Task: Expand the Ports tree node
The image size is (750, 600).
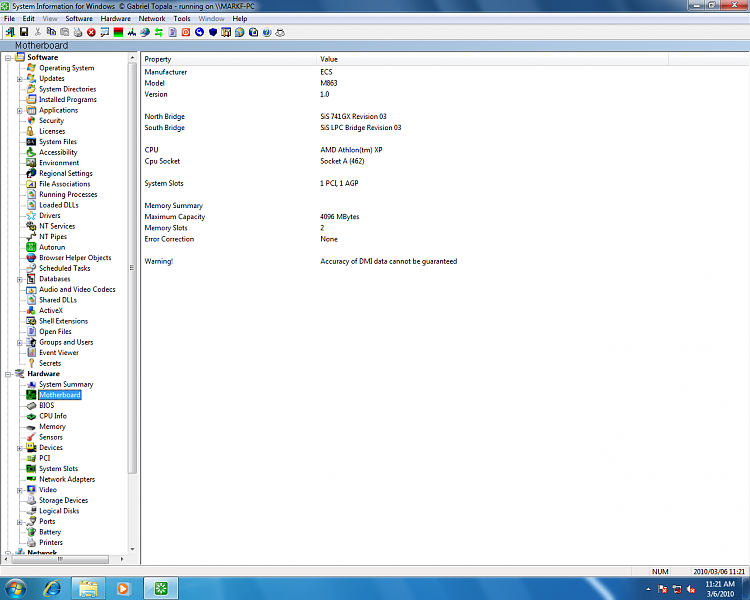Action: pyautogui.click(x=20, y=522)
